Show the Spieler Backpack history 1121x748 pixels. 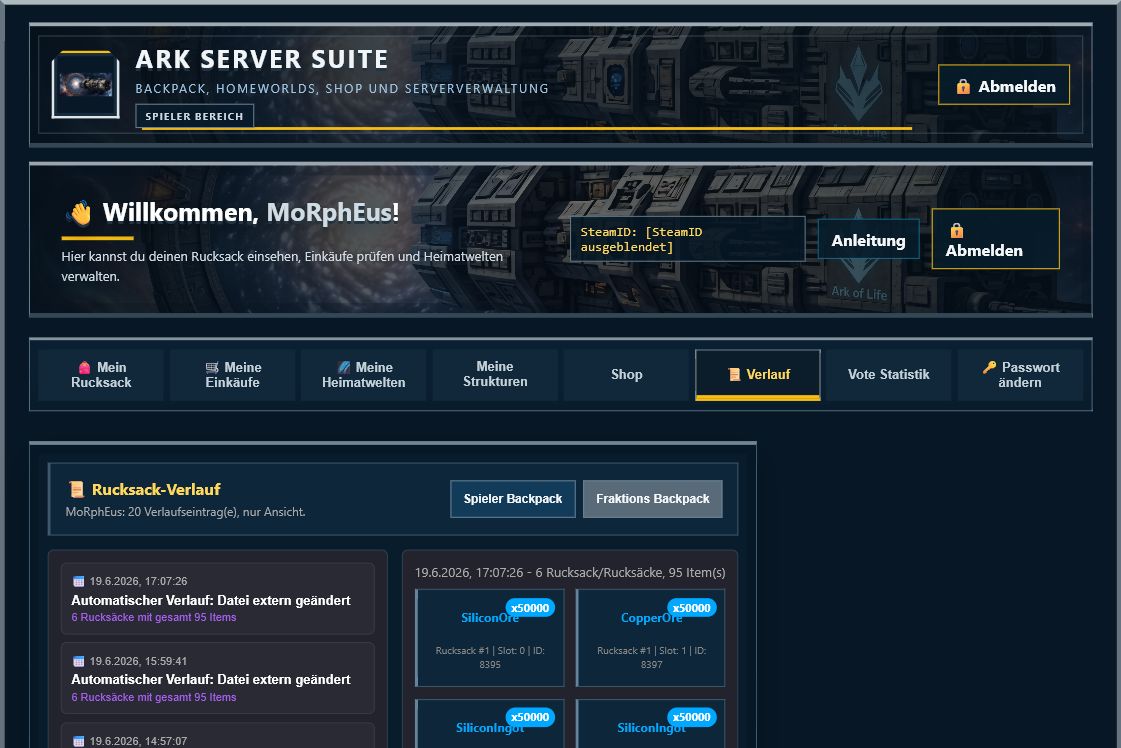click(x=513, y=498)
